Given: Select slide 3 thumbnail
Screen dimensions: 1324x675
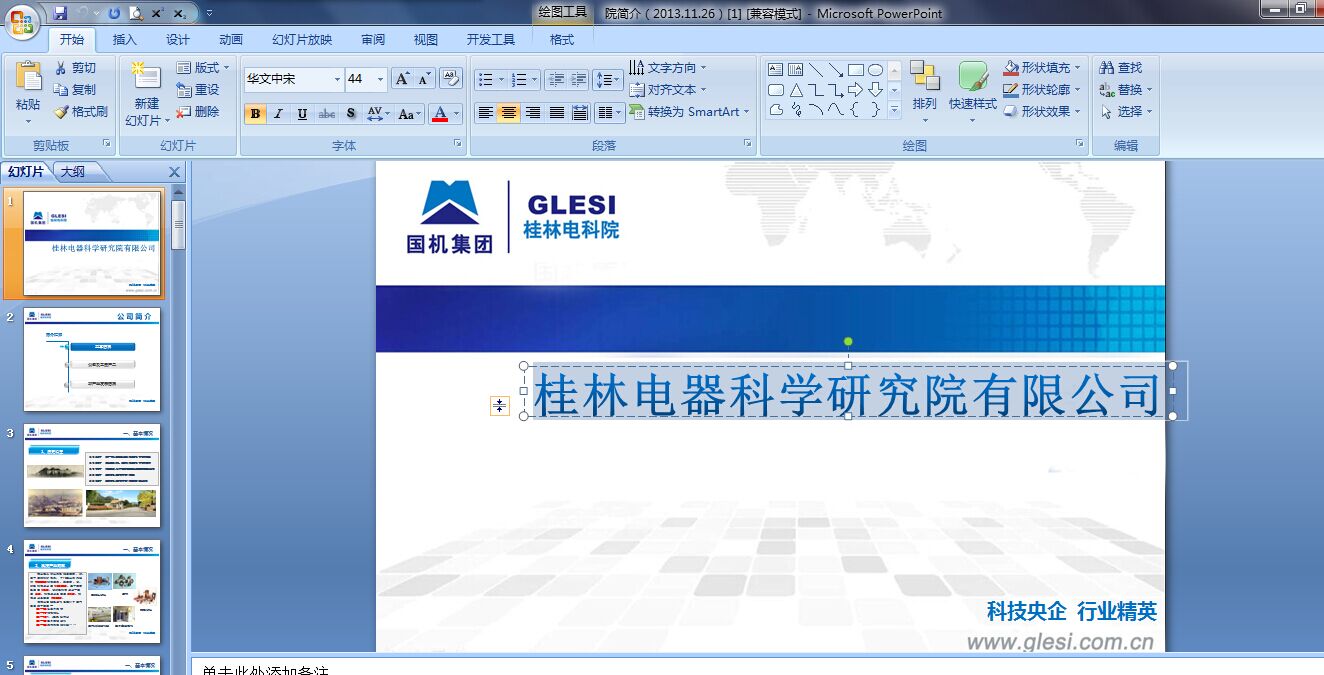Looking at the screenshot, I should click(92, 475).
